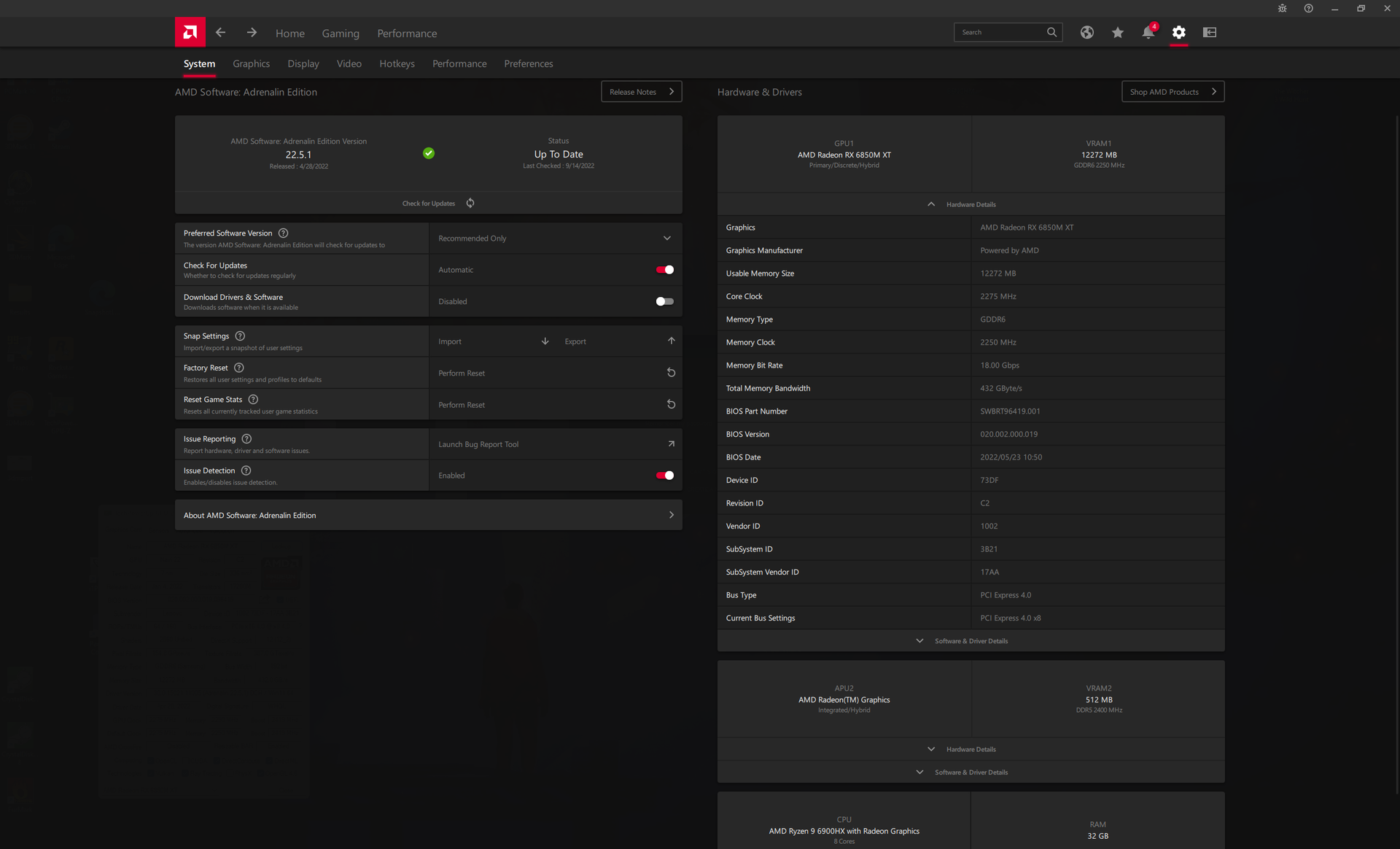Click the AMD logo home icon
The width and height of the screenshot is (1400, 849).
pos(190,32)
